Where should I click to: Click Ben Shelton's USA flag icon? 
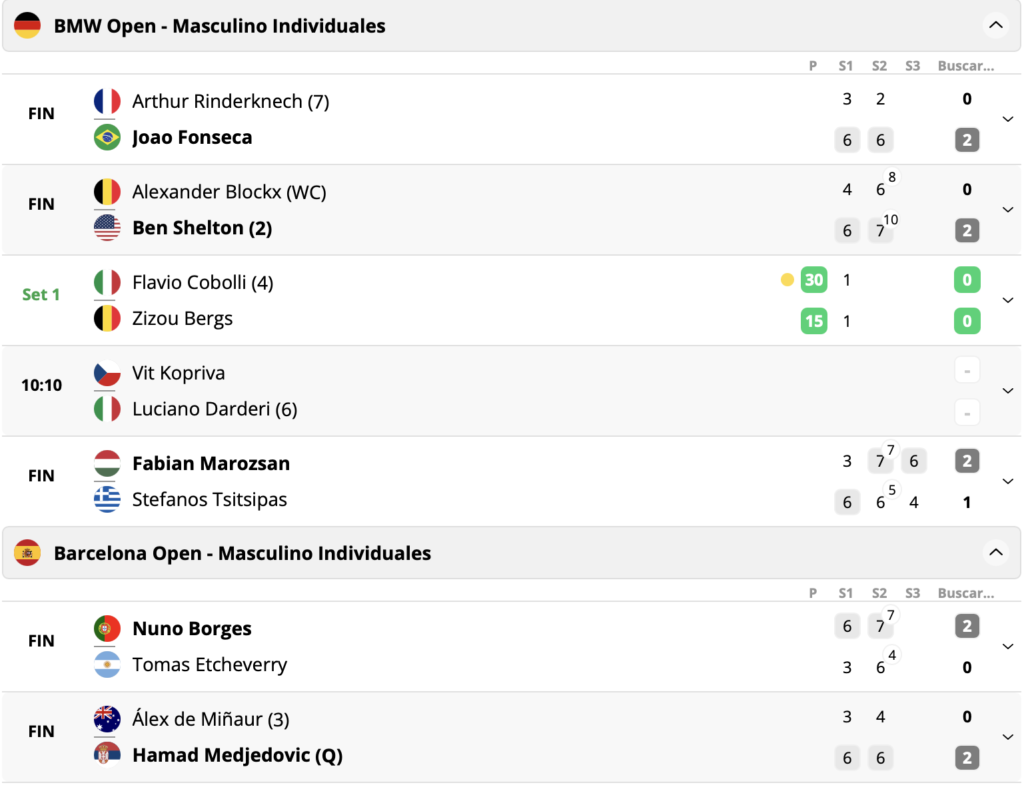tap(107, 228)
